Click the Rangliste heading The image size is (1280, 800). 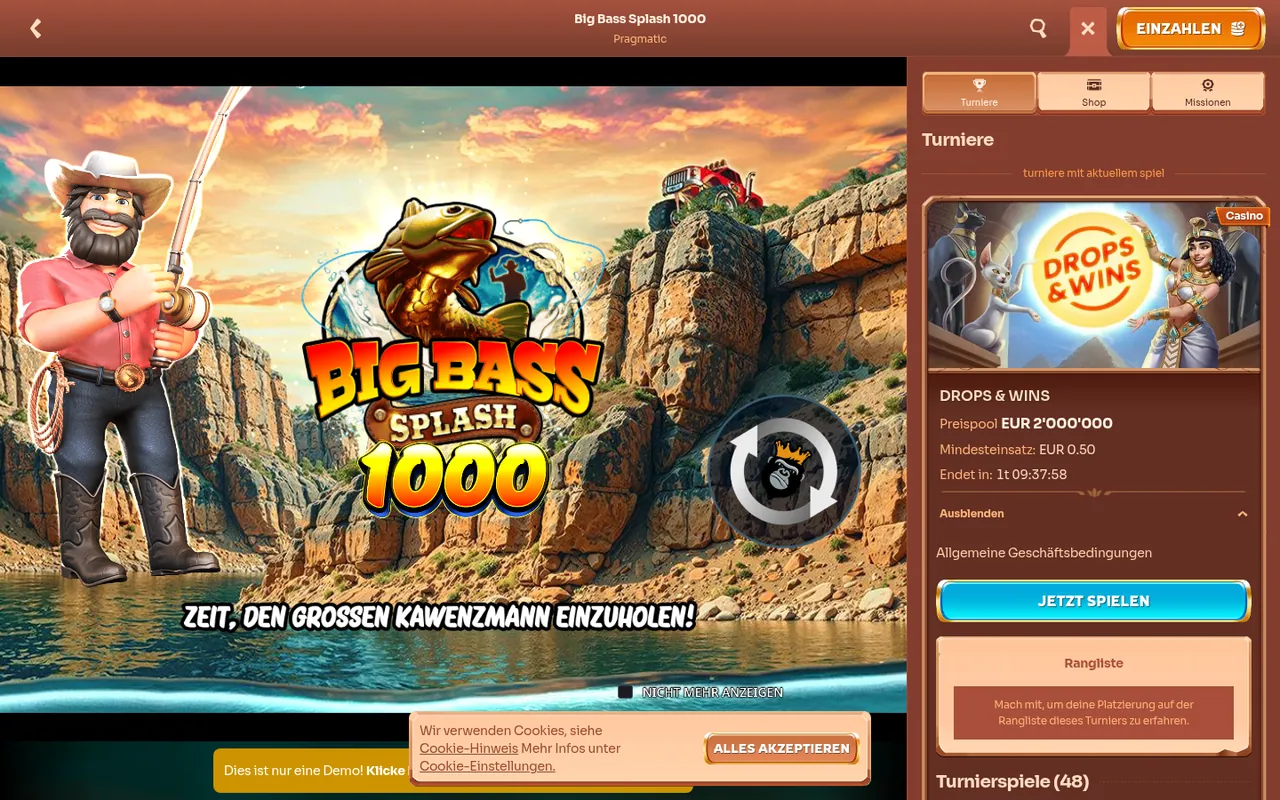pos(1094,663)
